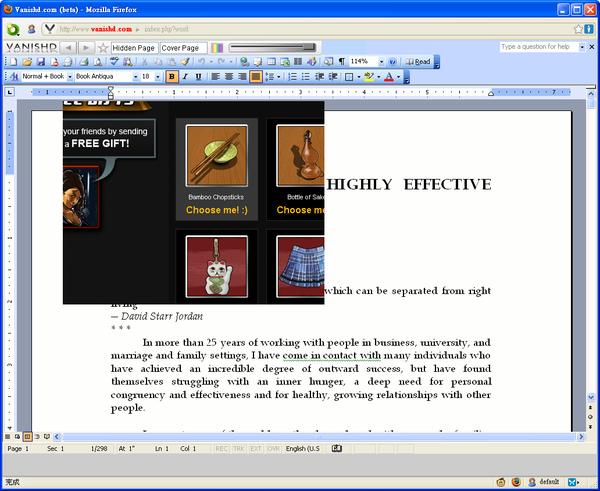The height and width of the screenshot is (491, 600).
Task: Run Spelling and Grammar check
Action: (114, 62)
